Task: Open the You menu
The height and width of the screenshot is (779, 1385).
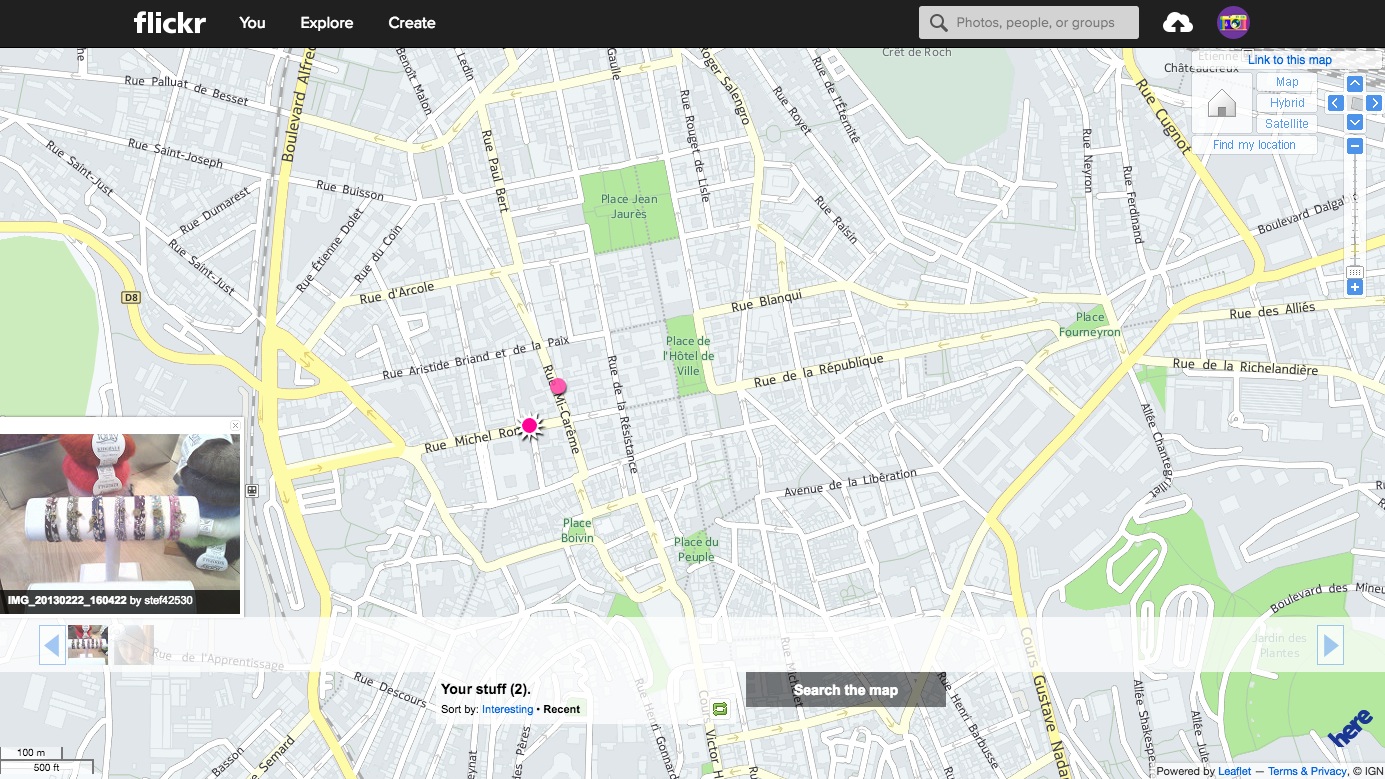Action: click(x=251, y=22)
